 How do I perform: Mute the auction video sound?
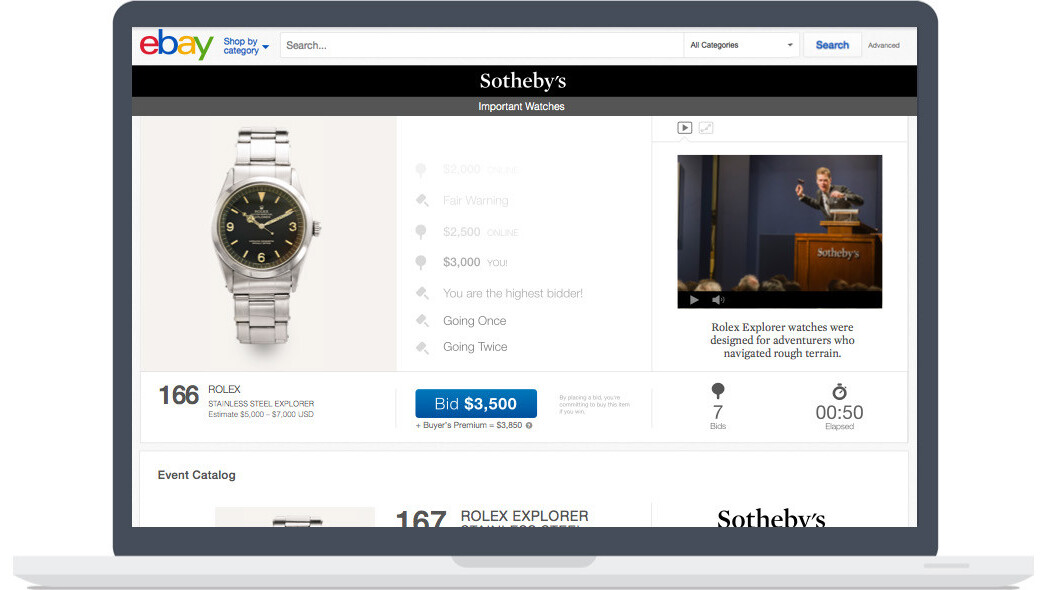pyautogui.click(x=717, y=299)
